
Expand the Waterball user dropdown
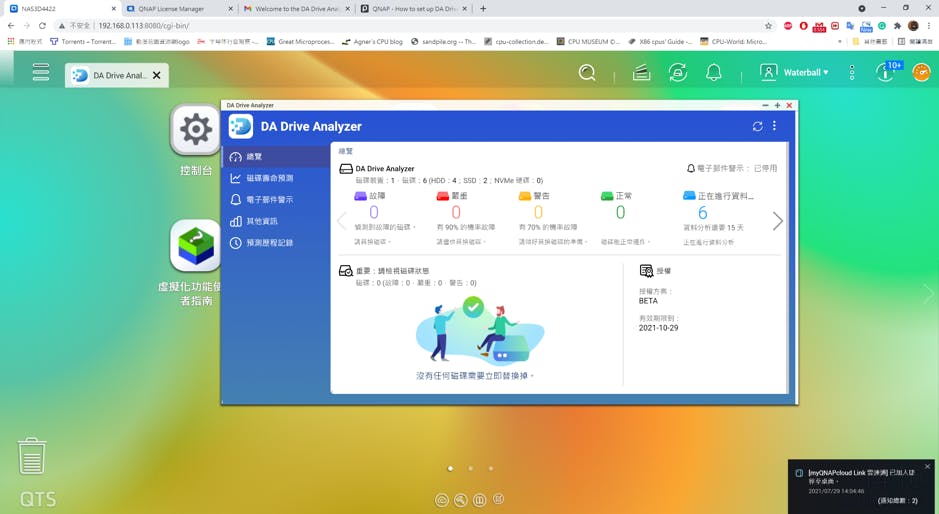(794, 72)
